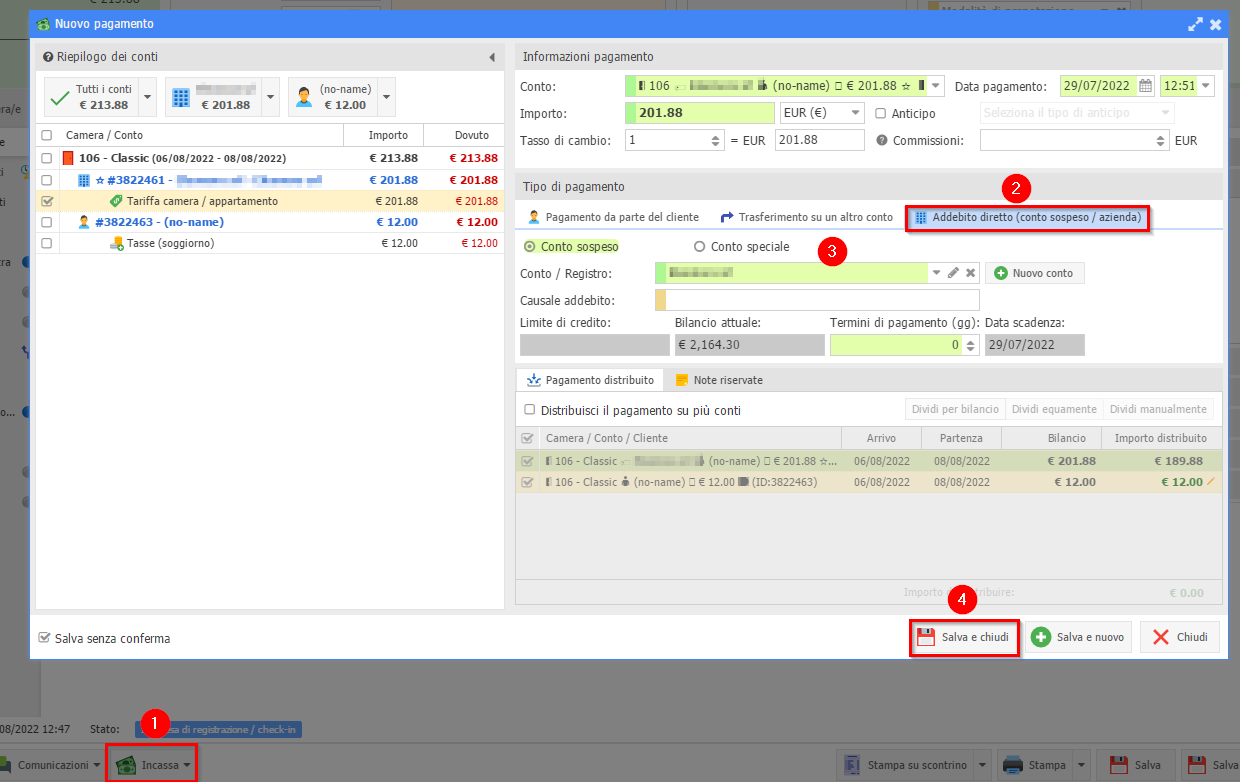Collapse the Riepilogo dei conti panel arrow
This screenshot has width=1240, height=782.
tap(491, 57)
